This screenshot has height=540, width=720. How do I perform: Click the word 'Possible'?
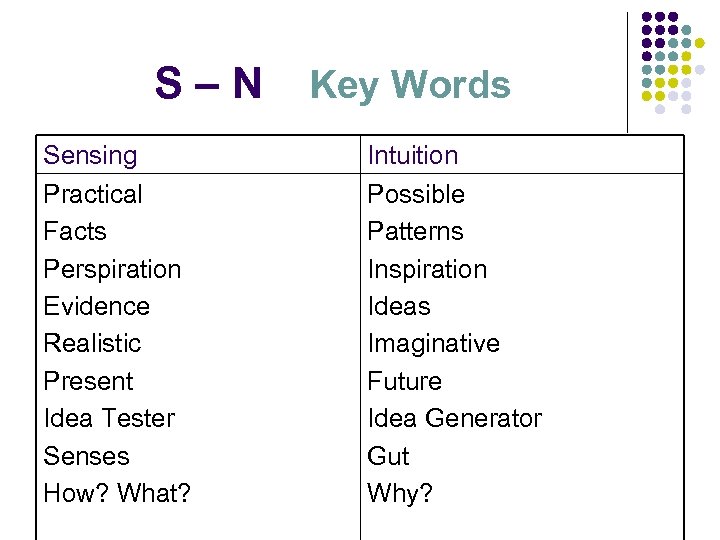pyautogui.click(x=416, y=194)
